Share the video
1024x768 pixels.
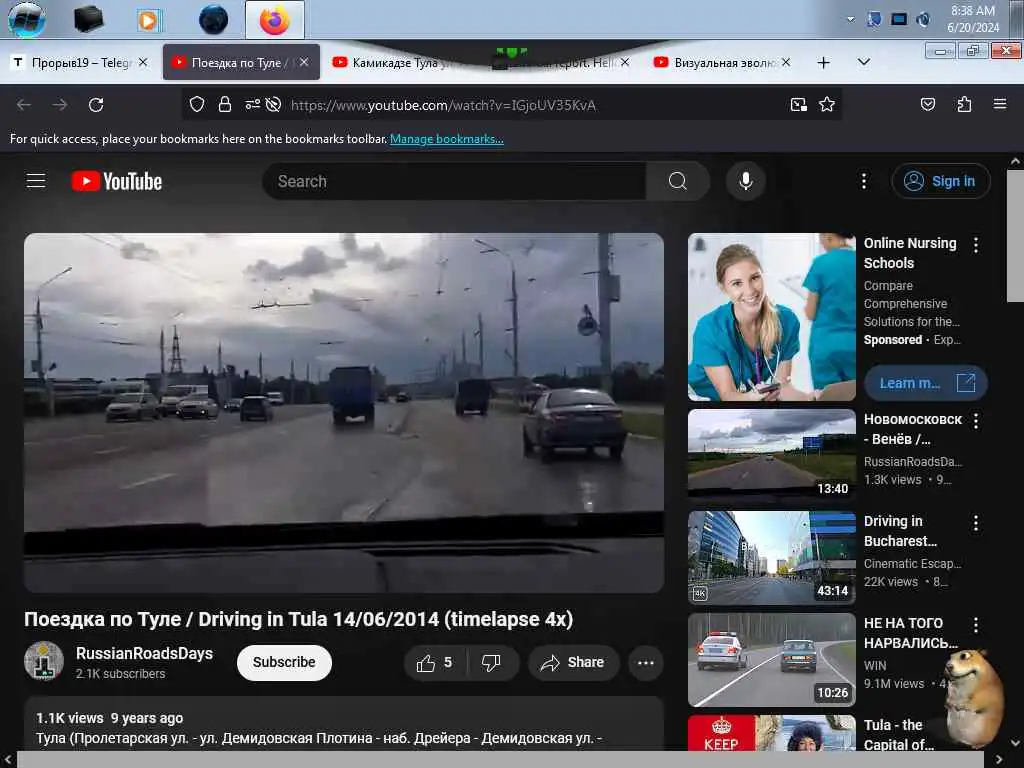click(572, 663)
